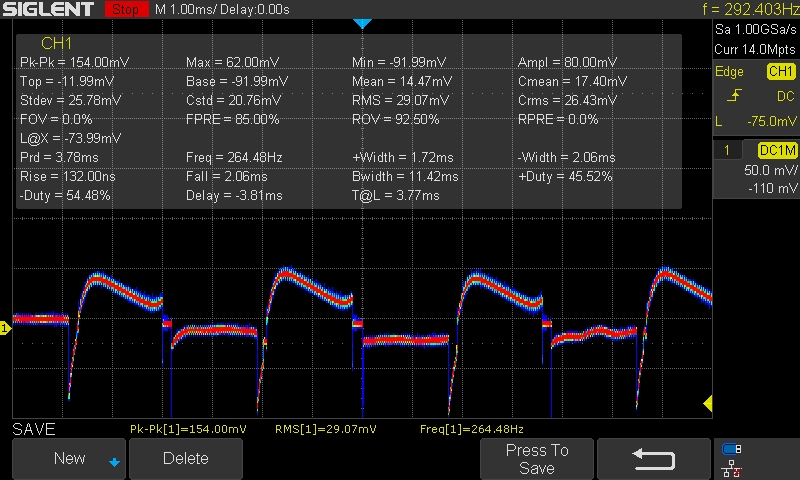This screenshot has height=480, width=800.
Task: Click the Delay = -3.81ms measurement
Action: click(234, 195)
